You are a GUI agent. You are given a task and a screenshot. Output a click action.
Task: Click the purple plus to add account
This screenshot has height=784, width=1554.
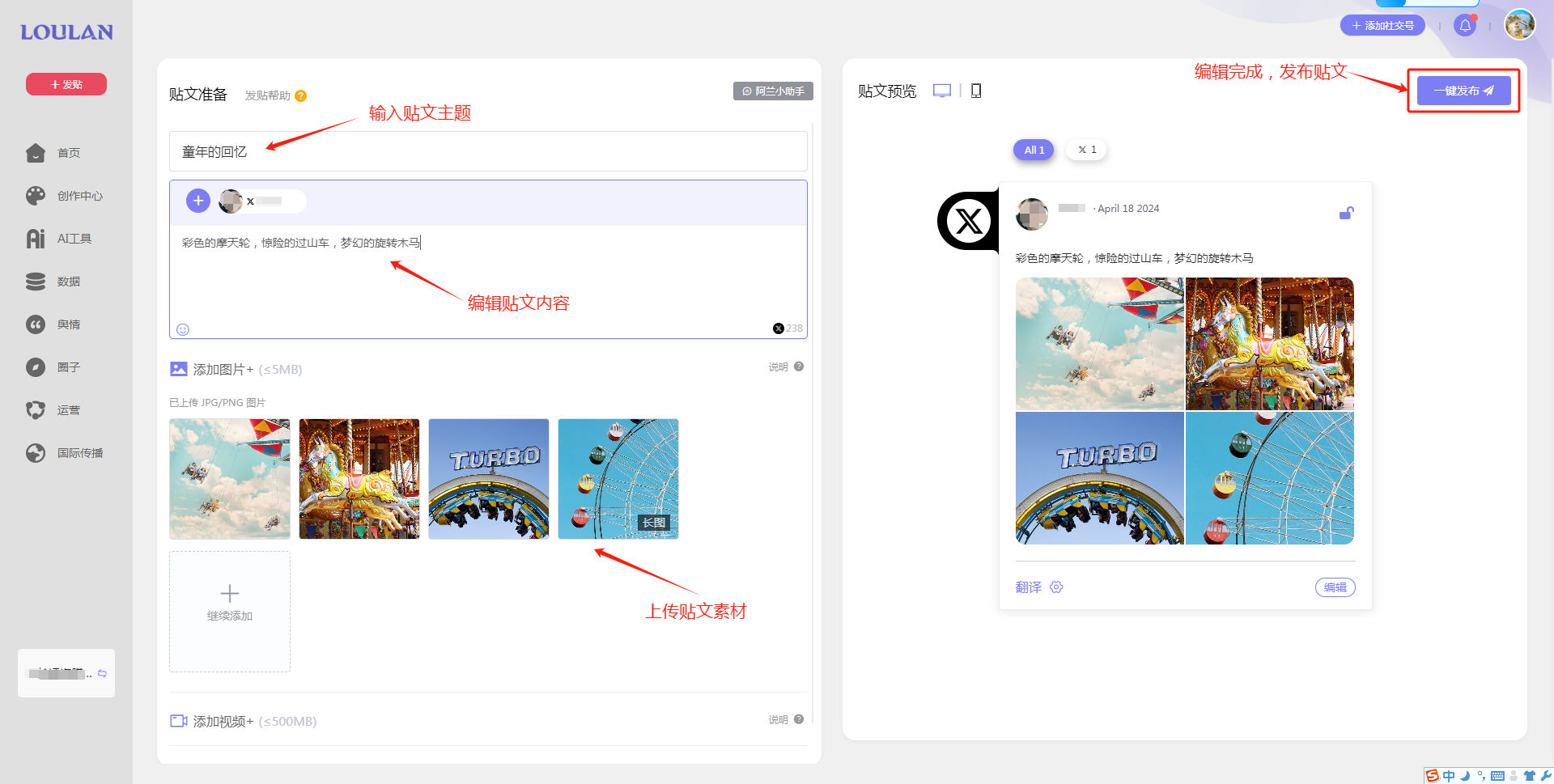click(x=198, y=201)
